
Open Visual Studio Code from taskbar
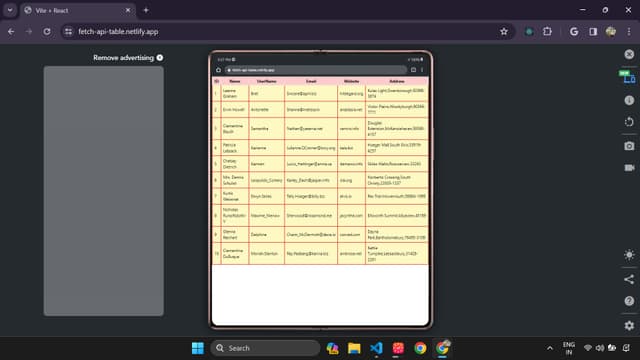[x=376, y=348]
